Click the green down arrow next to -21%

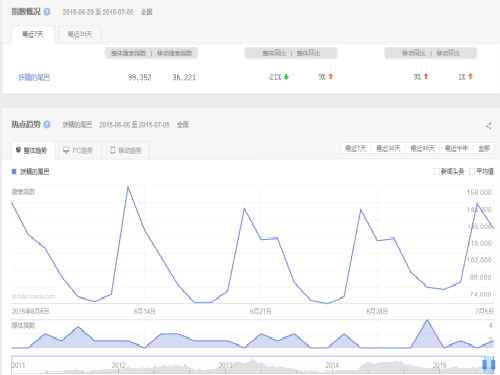(286, 77)
